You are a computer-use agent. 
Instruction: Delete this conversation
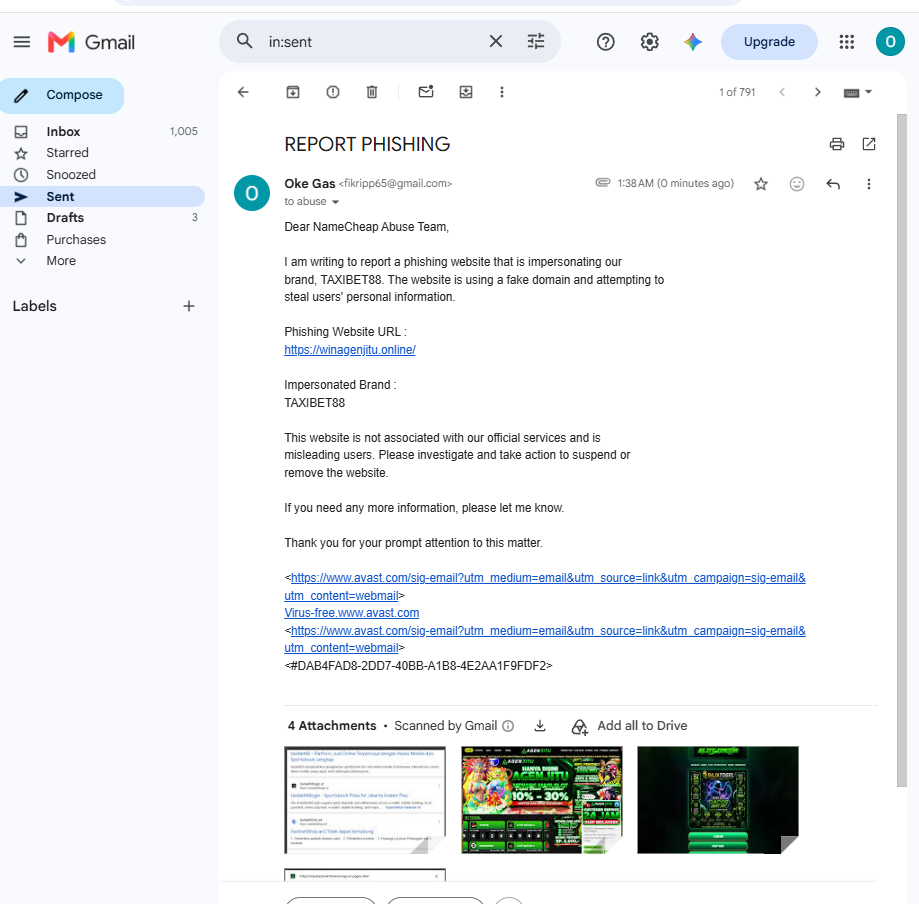point(372,92)
